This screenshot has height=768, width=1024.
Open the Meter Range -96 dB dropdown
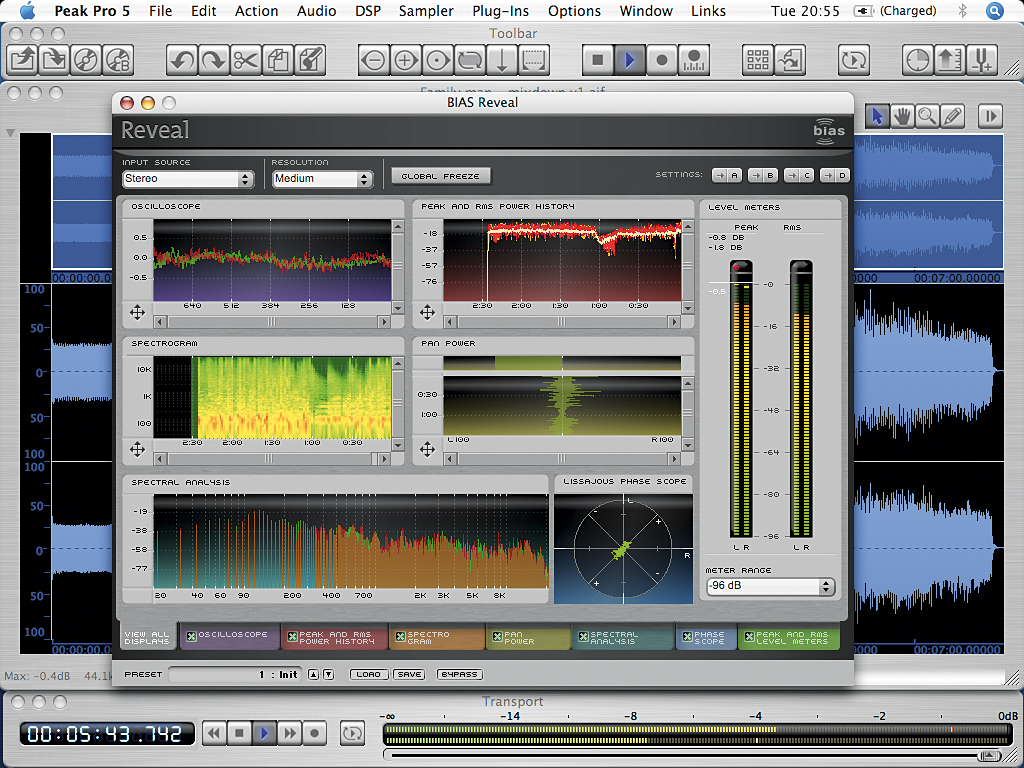(x=771, y=586)
